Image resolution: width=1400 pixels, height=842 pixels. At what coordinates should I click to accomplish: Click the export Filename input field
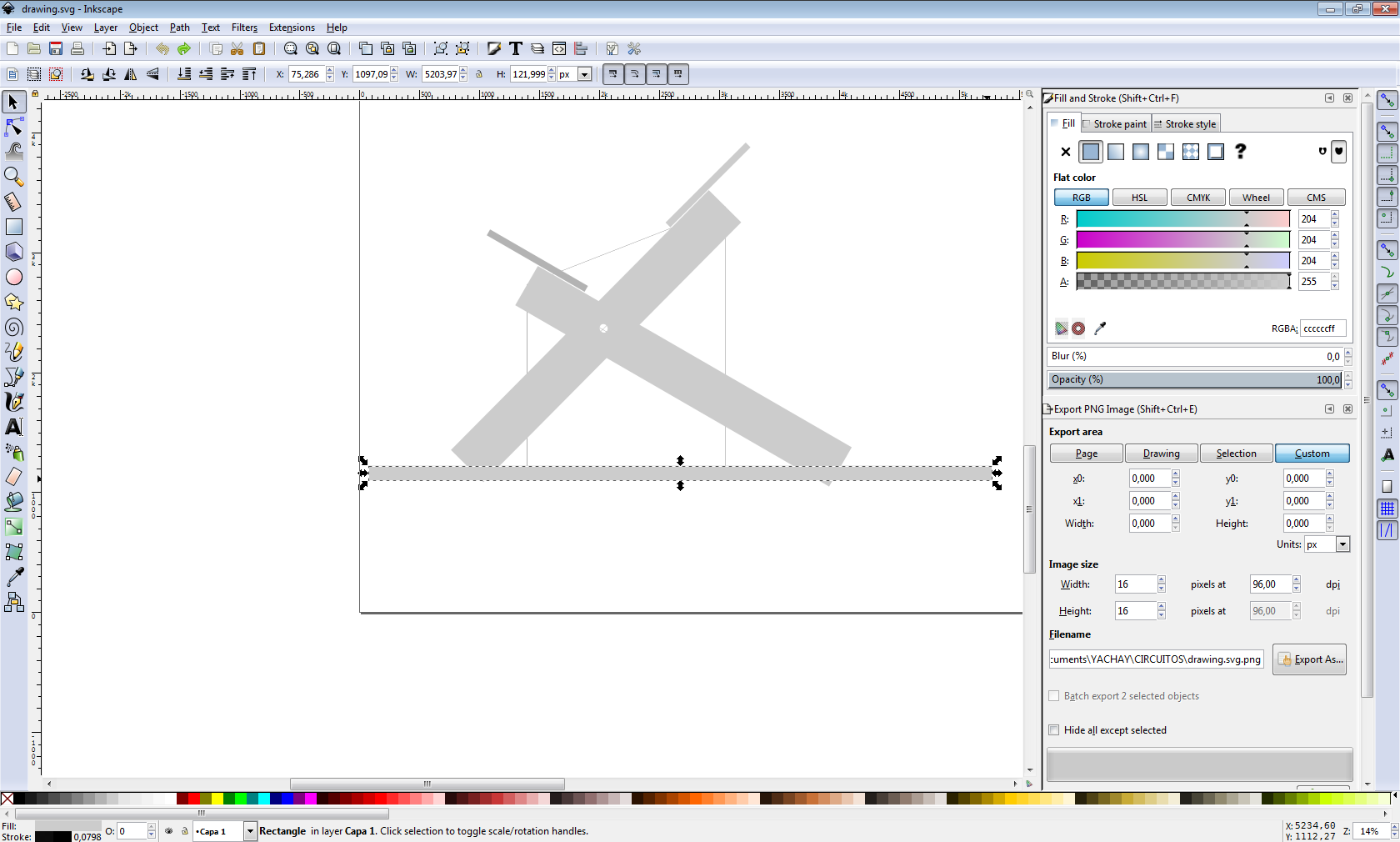1156,659
